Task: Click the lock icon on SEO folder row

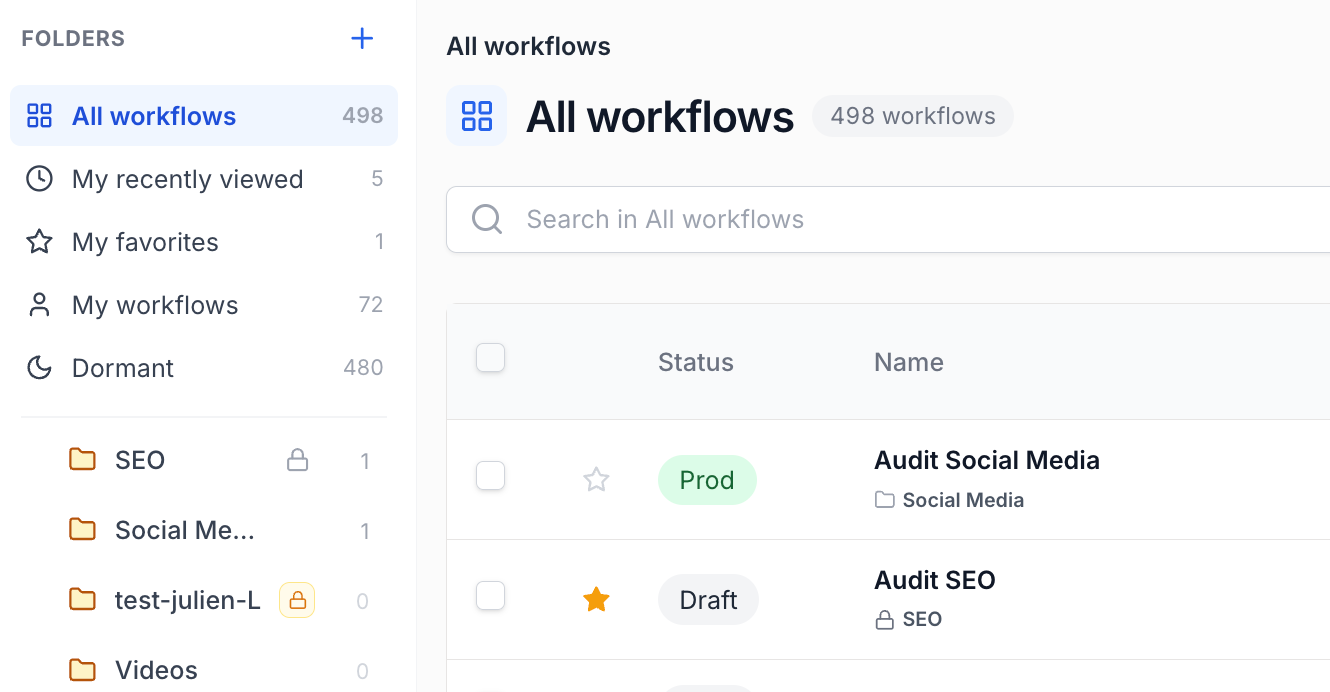Action: [x=297, y=460]
